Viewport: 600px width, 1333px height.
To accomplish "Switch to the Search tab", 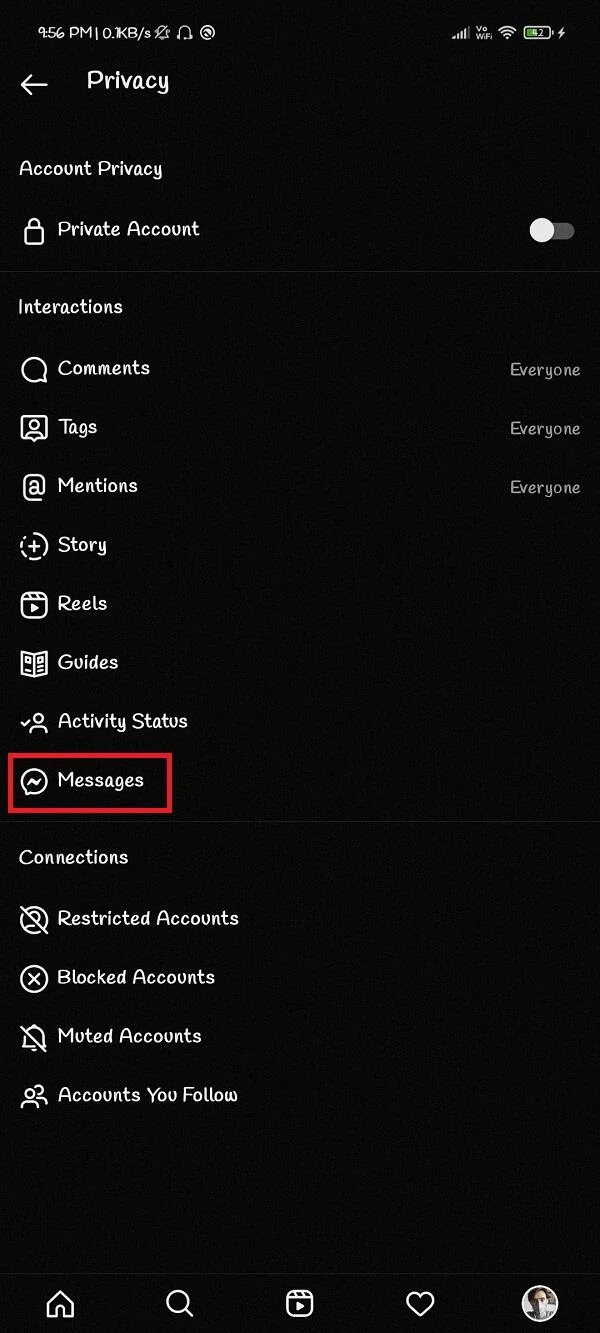I will pyautogui.click(x=180, y=1303).
